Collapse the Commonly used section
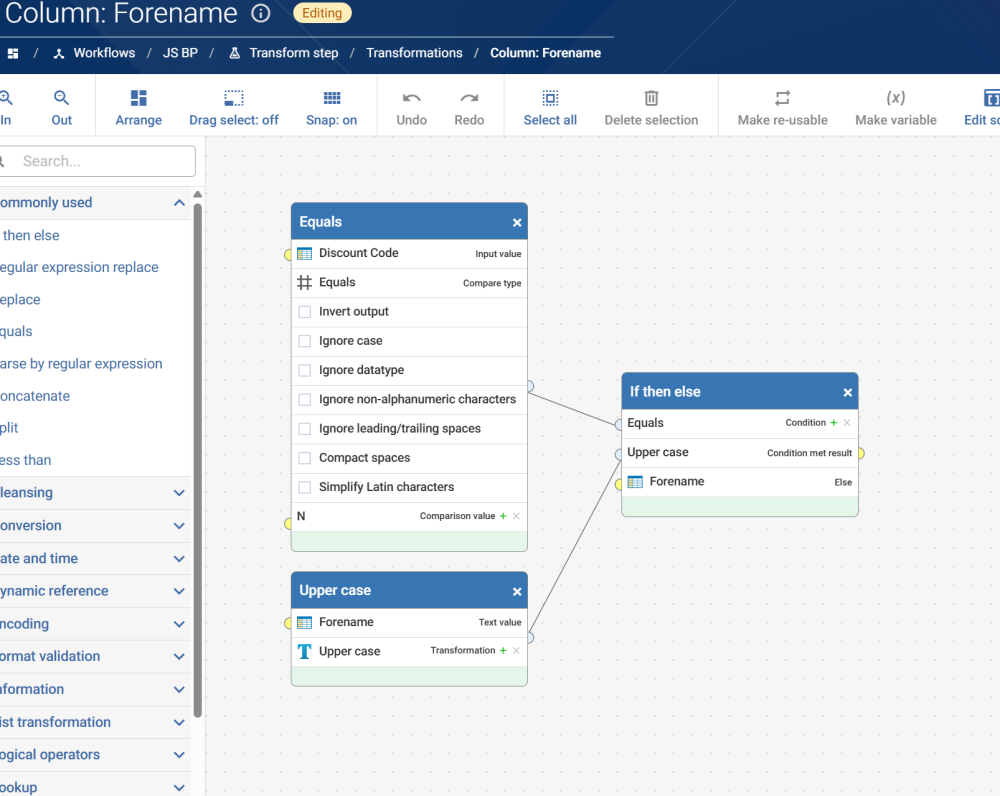Image resolution: width=1000 pixels, height=796 pixels. [x=179, y=203]
